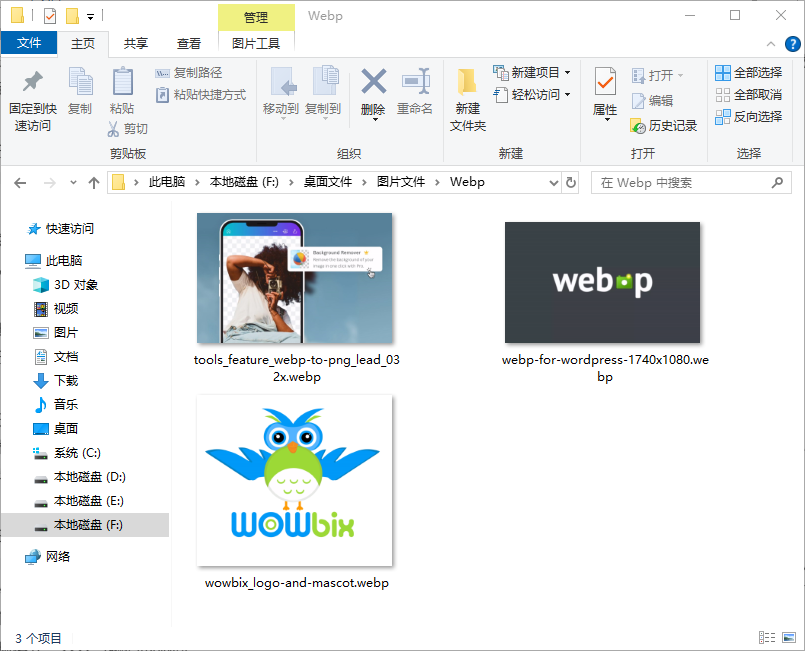805x651 pixels.
Task: Expand the address bar history dropdown
Action: pyautogui.click(x=553, y=183)
